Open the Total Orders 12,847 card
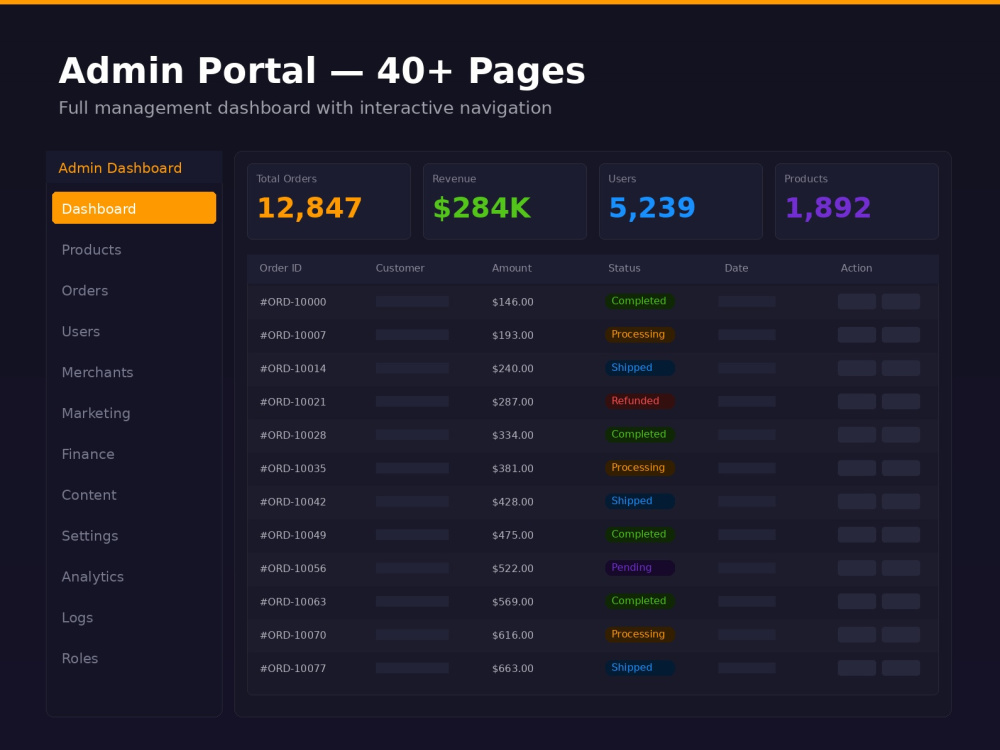The height and width of the screenshot is (750, 1000). [x=328, y=201]
